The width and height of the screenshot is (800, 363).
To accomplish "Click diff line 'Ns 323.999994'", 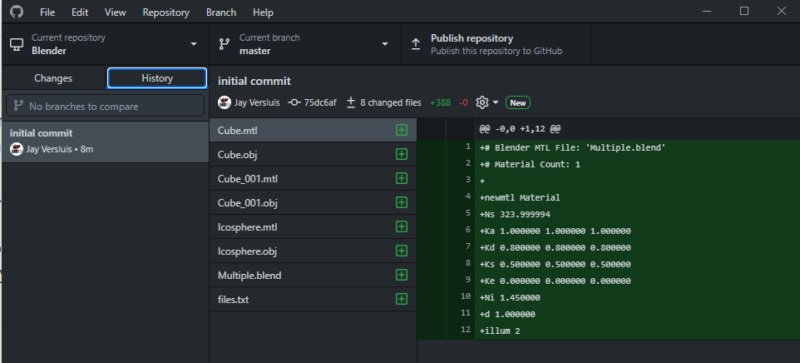I will (x=515, y=214).
